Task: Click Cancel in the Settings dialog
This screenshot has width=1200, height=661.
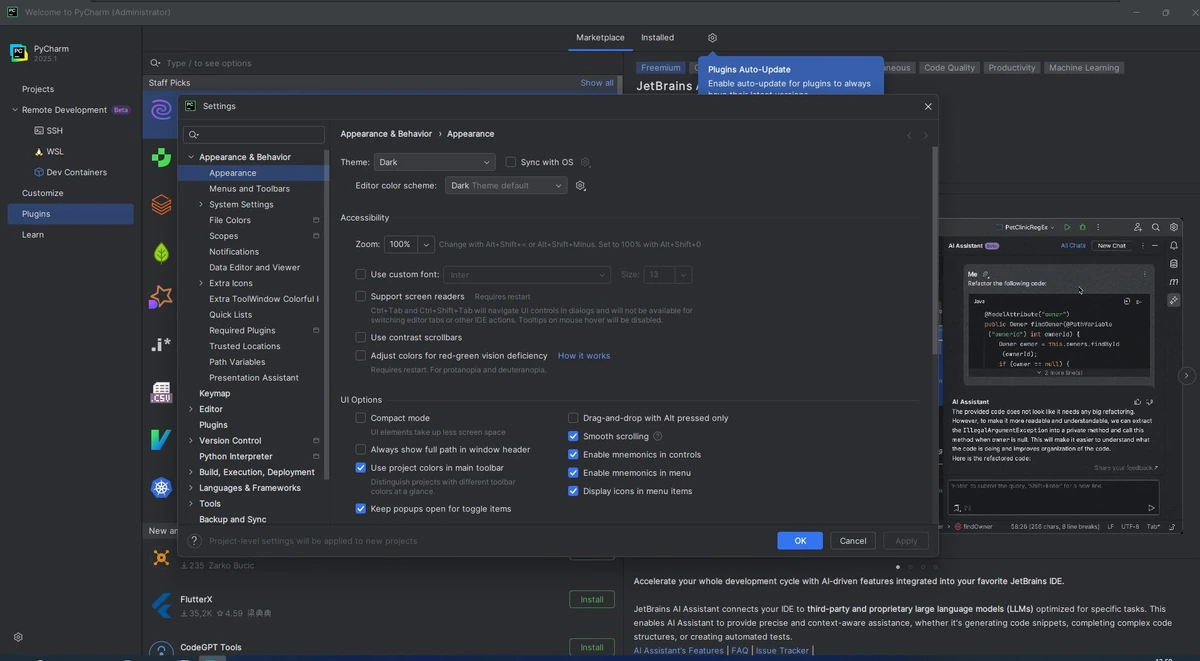Action: point(853,541)
